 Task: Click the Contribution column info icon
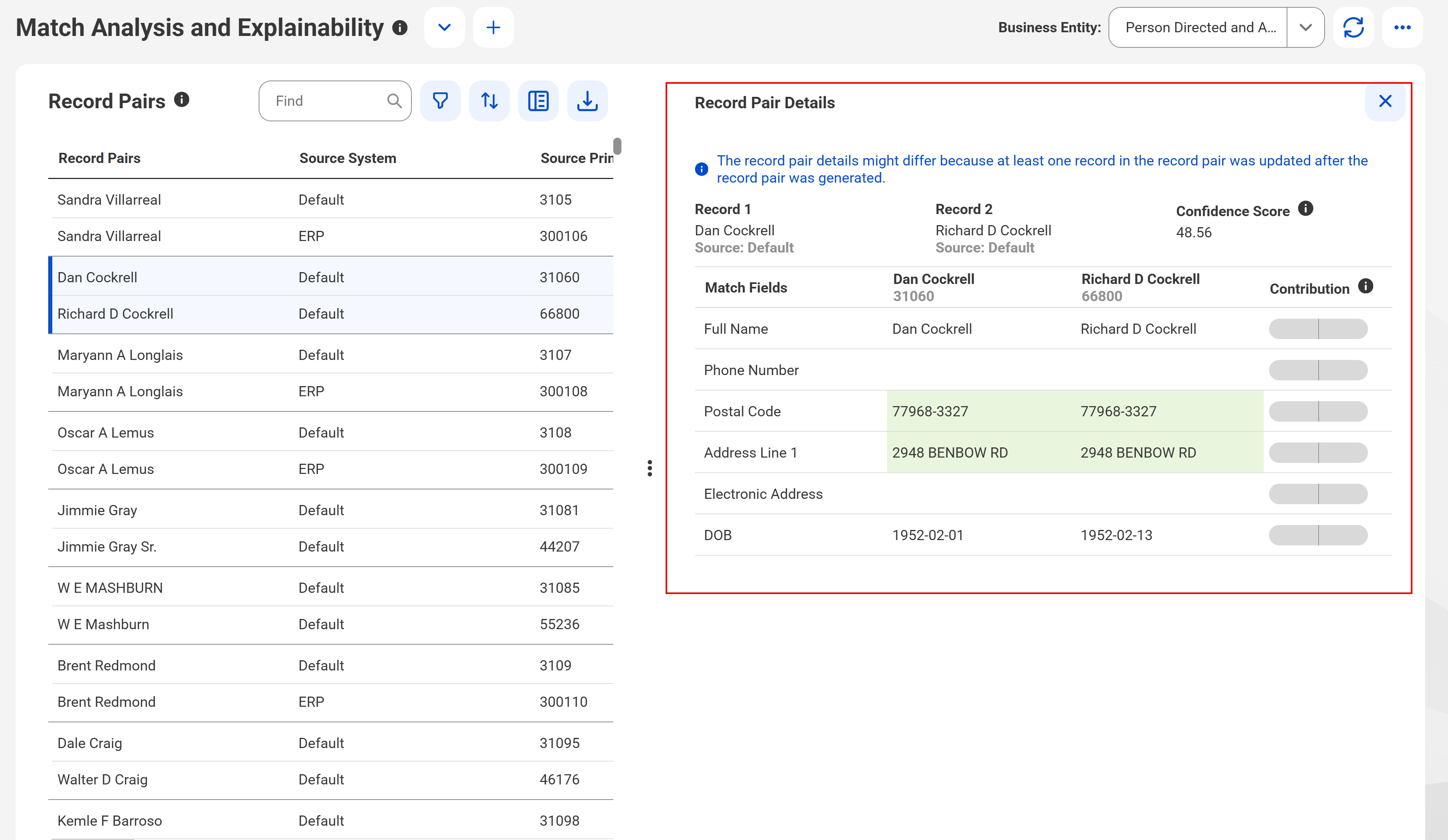tap(1365, 286)
